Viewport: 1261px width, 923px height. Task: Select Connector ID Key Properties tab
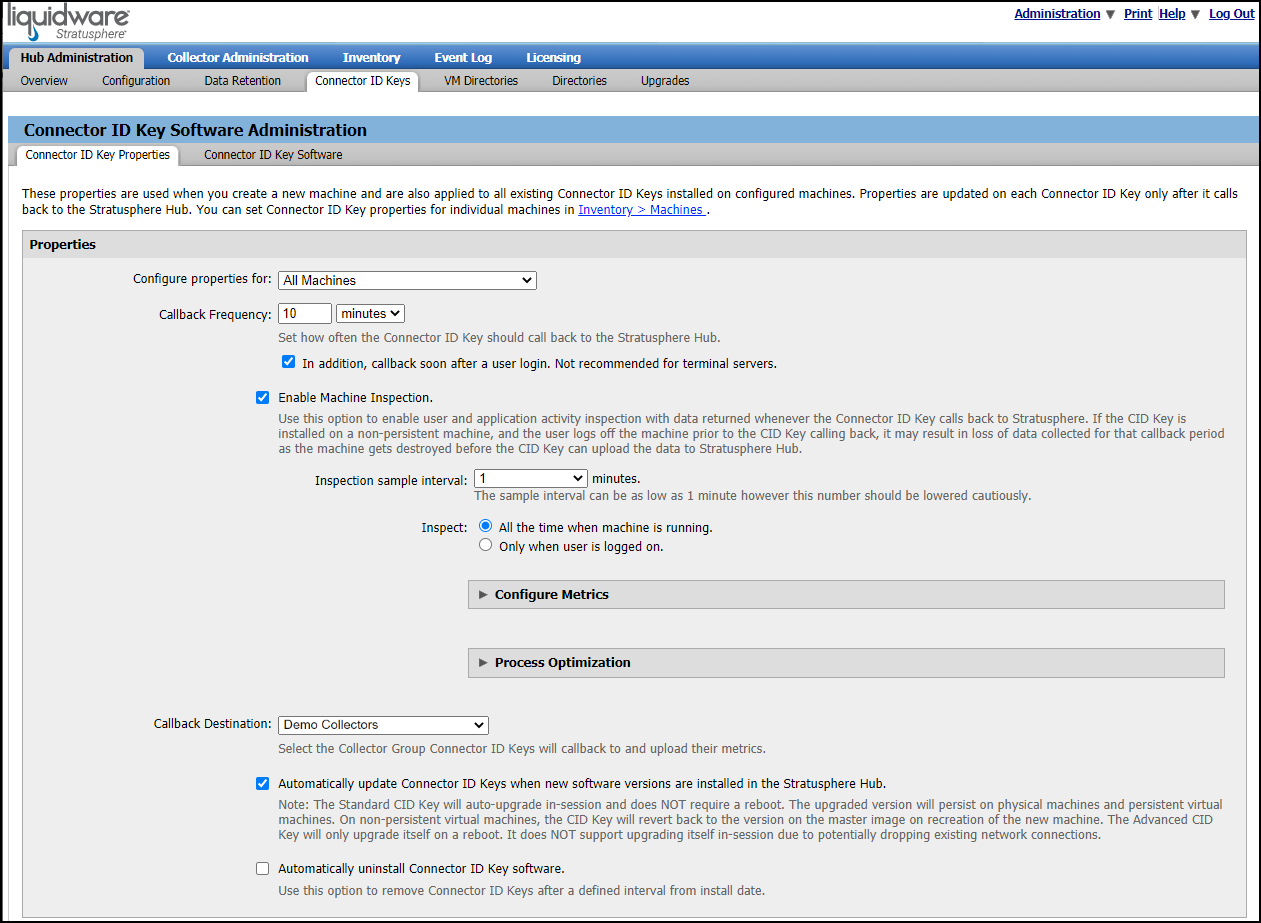point(98,155)
